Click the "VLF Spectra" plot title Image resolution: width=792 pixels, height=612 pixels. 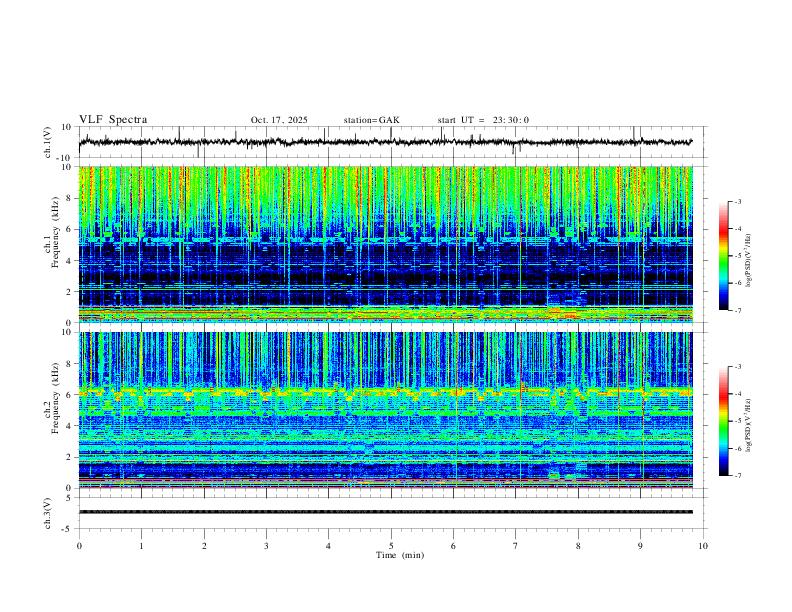point(113,120)
